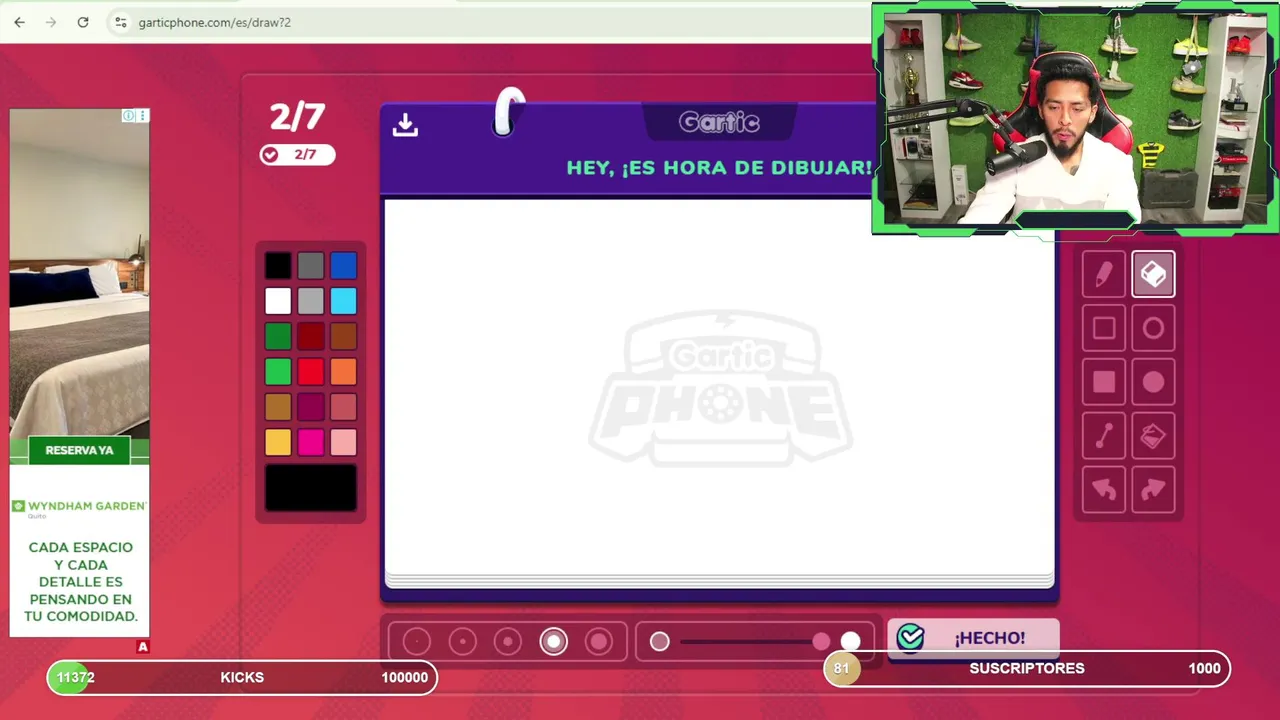
Task: Reload the Gartic Phone page
Action: [83, 22]
